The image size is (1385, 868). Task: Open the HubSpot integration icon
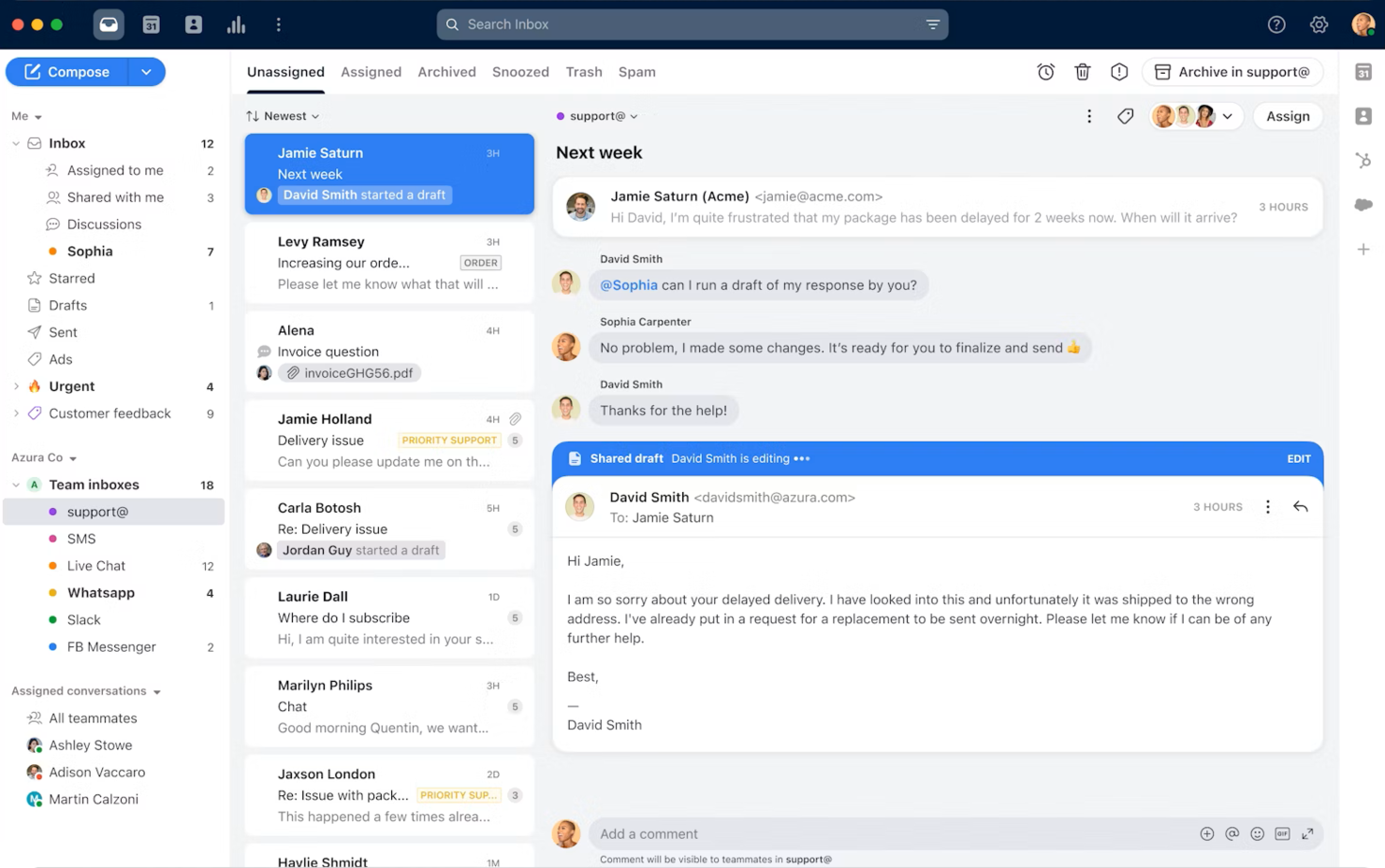1363,160
